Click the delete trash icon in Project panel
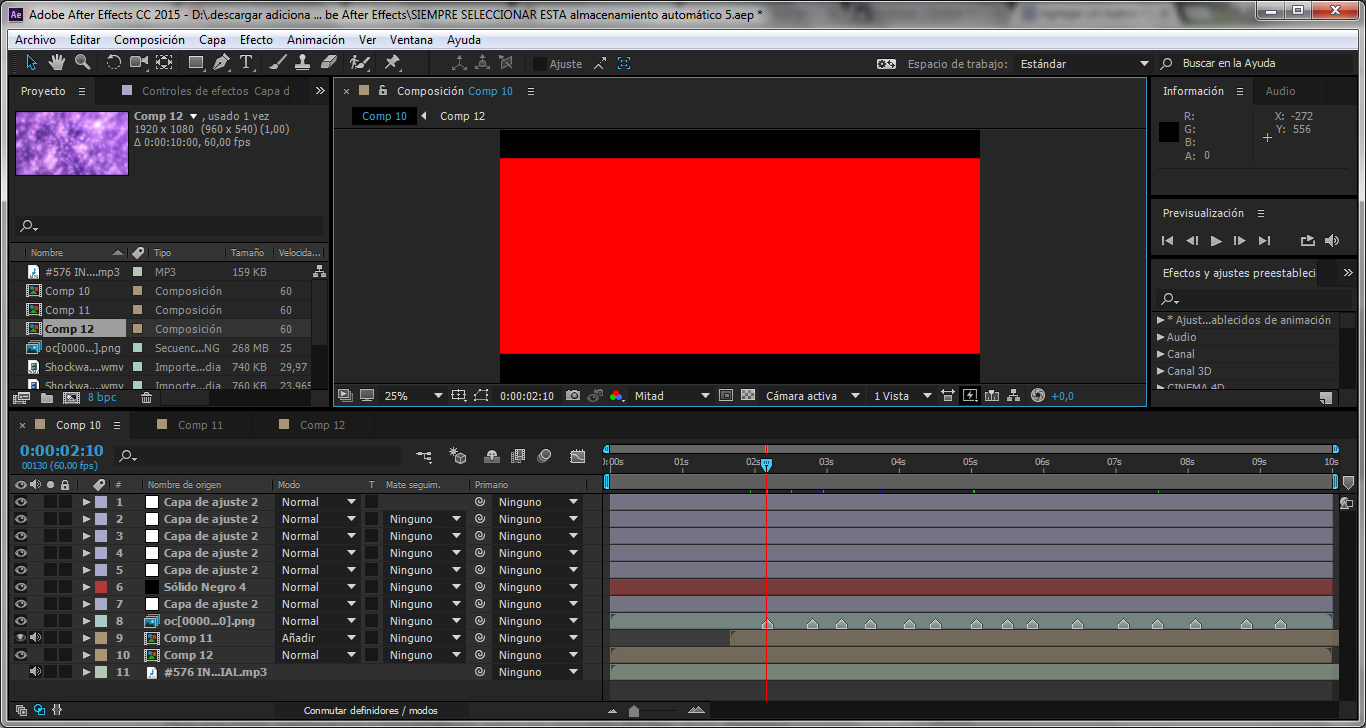Viewport: 1366px width, 728px height. [x=147, y=397]
